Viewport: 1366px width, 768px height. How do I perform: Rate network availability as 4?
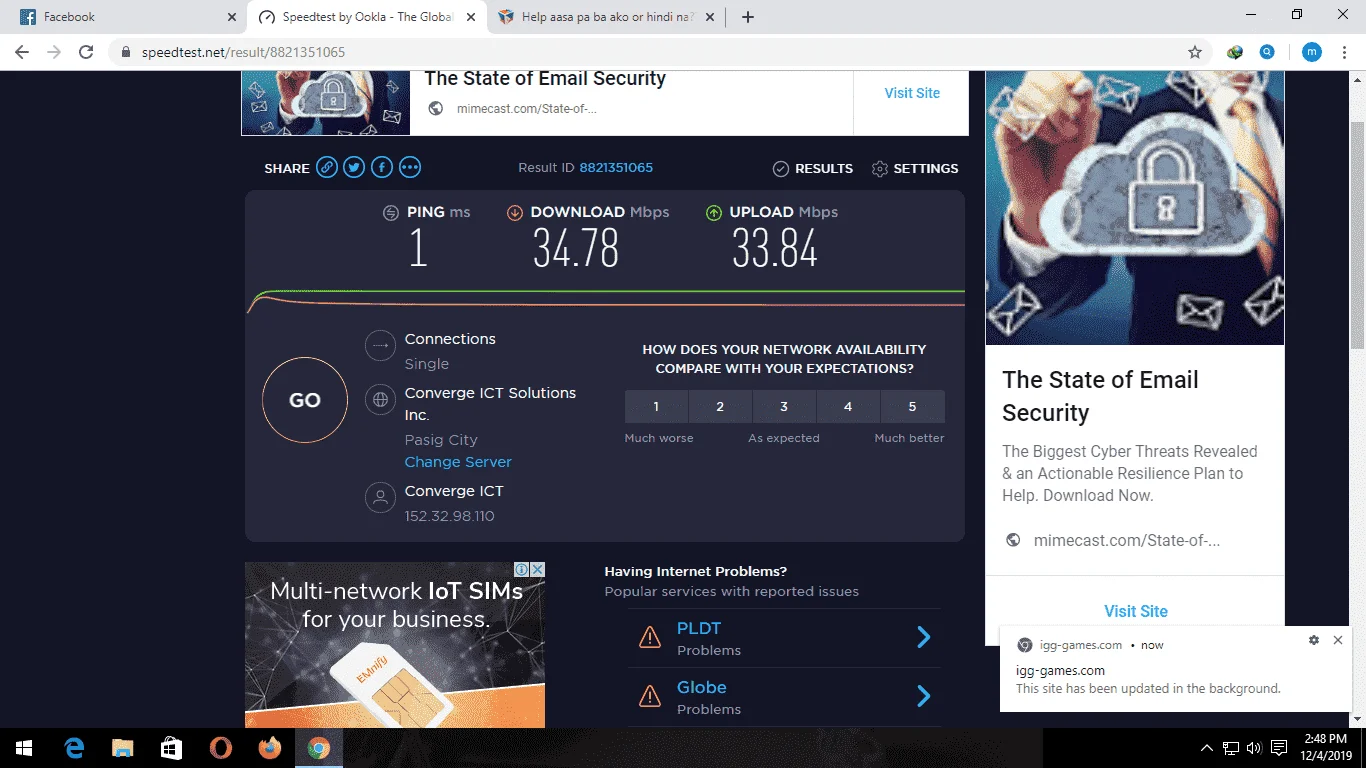(848, 407)
